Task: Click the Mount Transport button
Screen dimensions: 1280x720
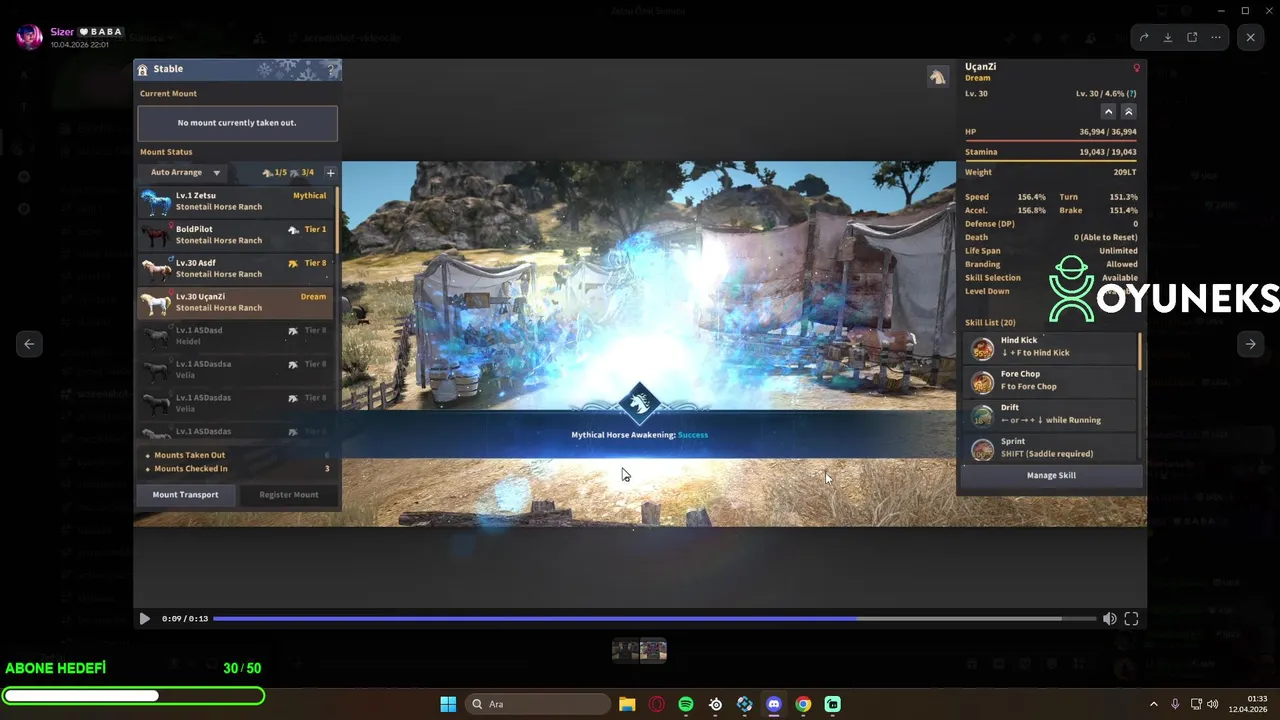Action: (x=185, y=495)
